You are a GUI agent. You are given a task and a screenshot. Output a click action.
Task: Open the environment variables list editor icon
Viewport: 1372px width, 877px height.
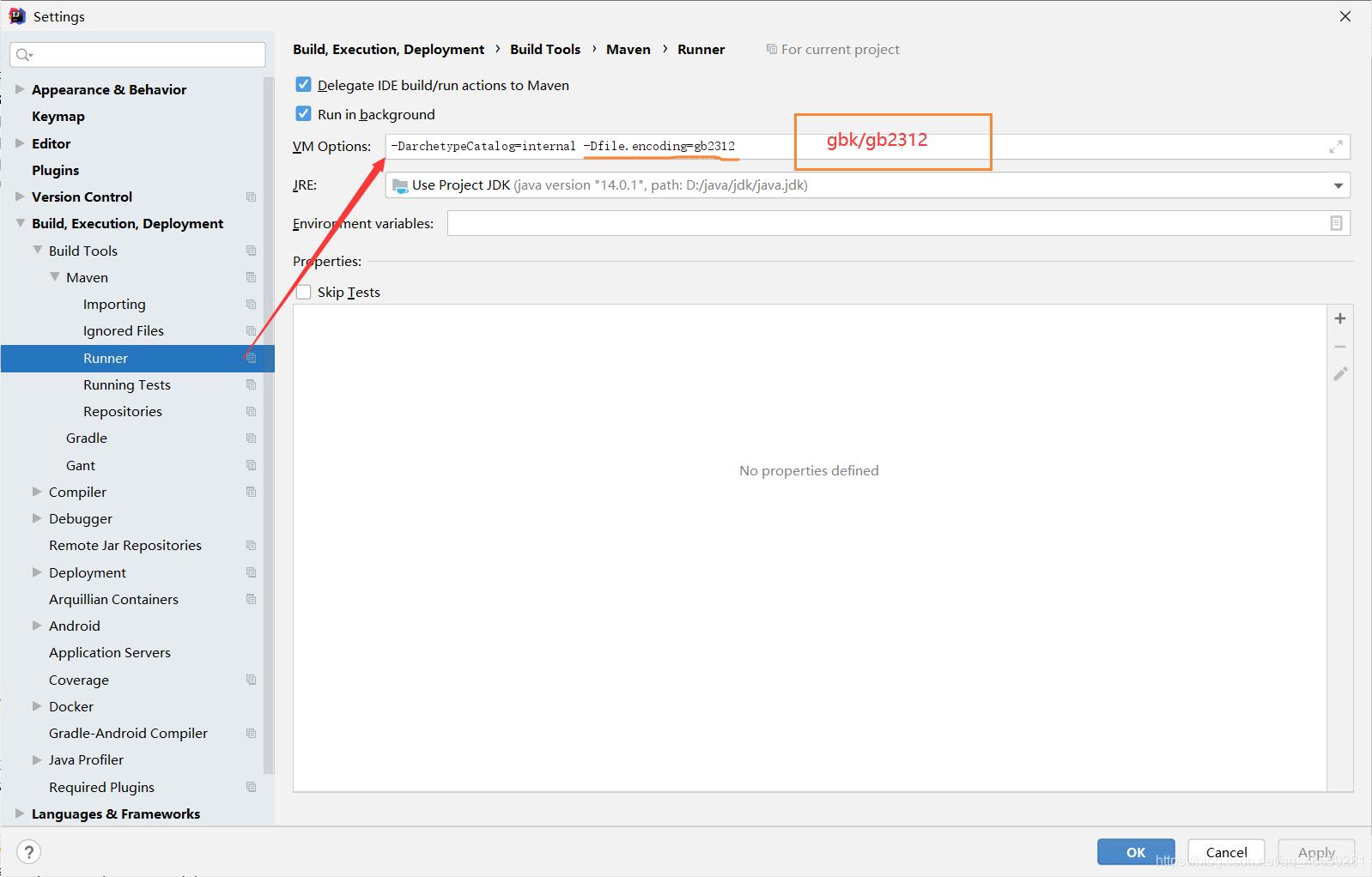pos(1336,223)
